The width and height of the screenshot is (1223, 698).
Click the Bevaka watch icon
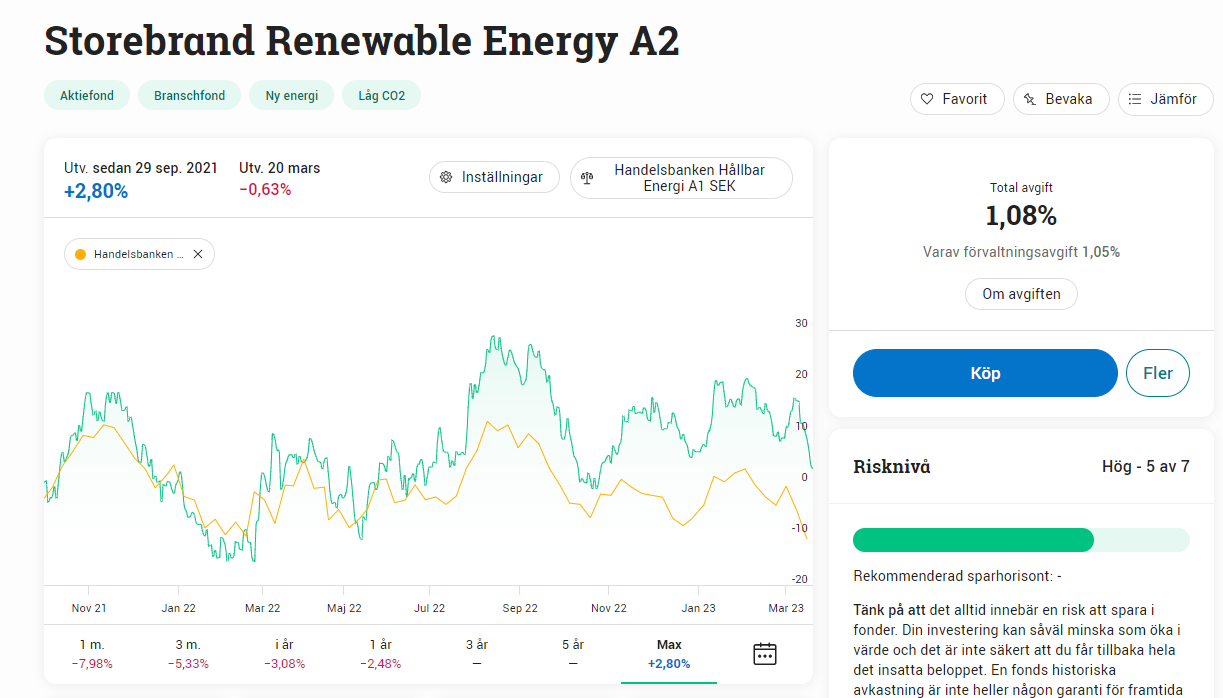tap(1030, 99)
